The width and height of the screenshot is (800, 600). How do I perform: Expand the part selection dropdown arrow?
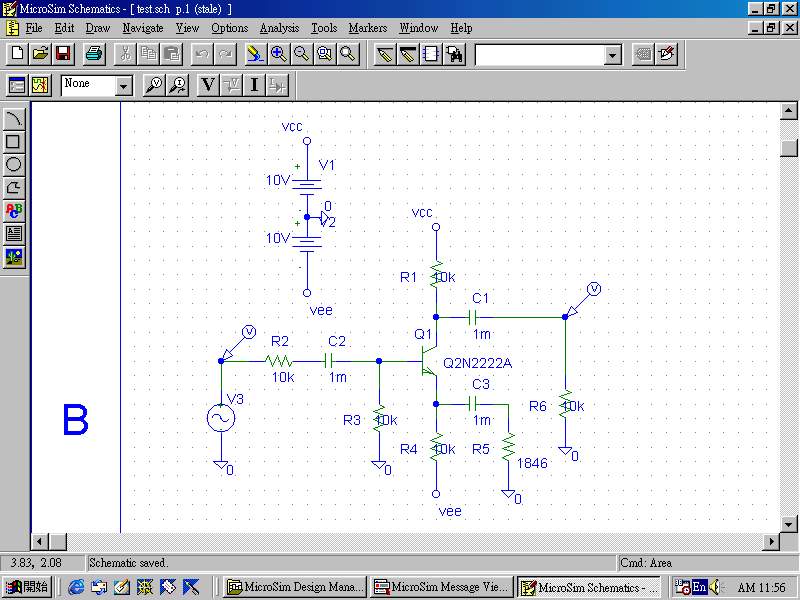(x=612, y=55)
